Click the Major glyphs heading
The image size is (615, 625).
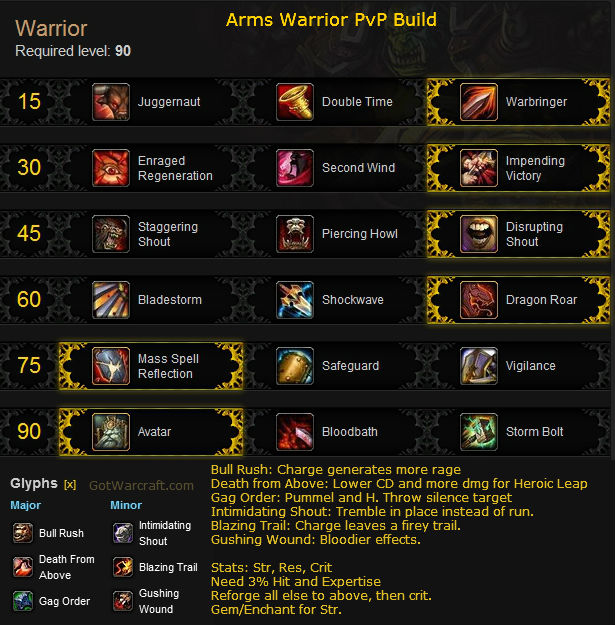tap(26, 505)
